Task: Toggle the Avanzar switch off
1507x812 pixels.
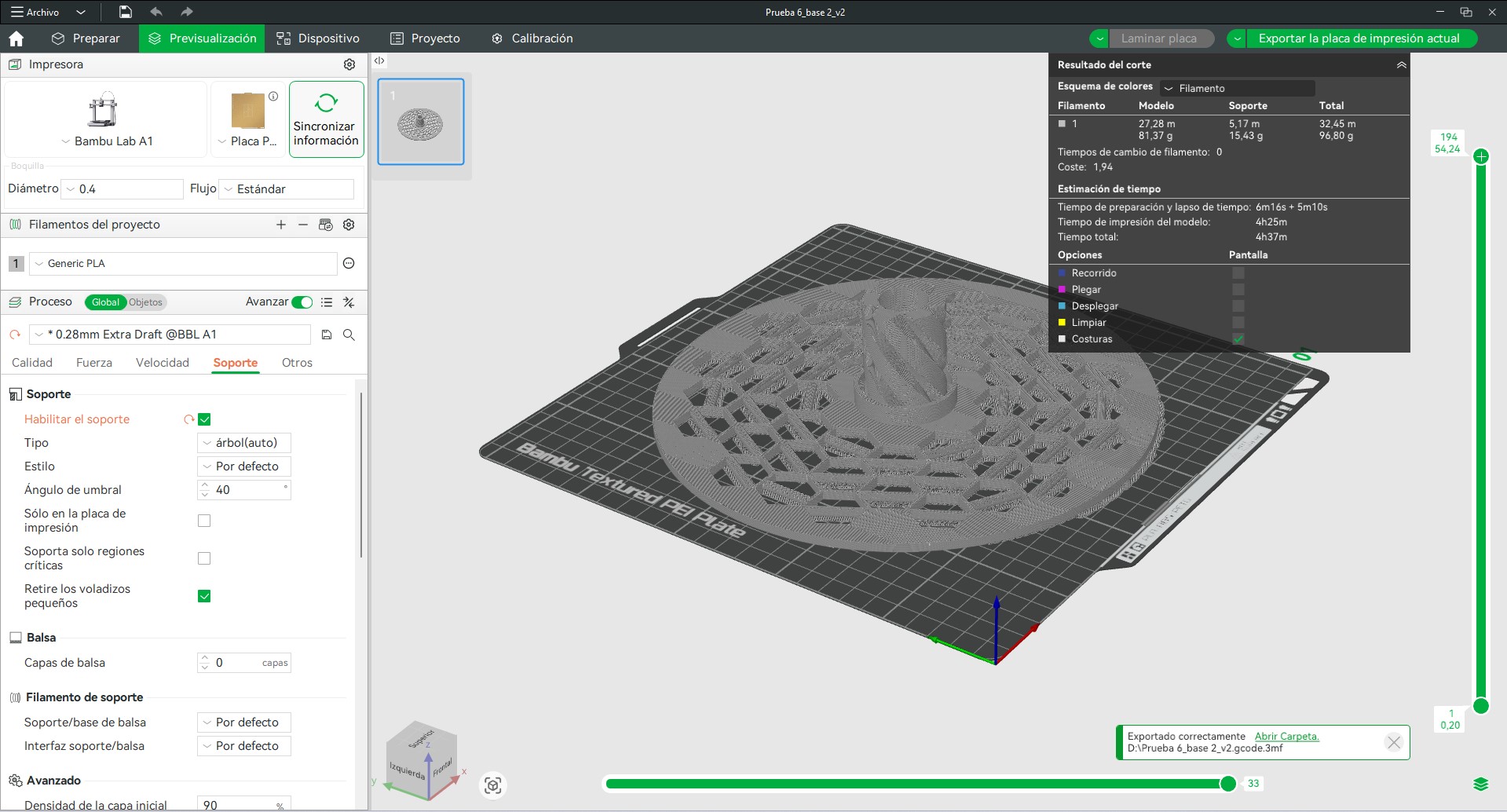Action: point(302,302)
